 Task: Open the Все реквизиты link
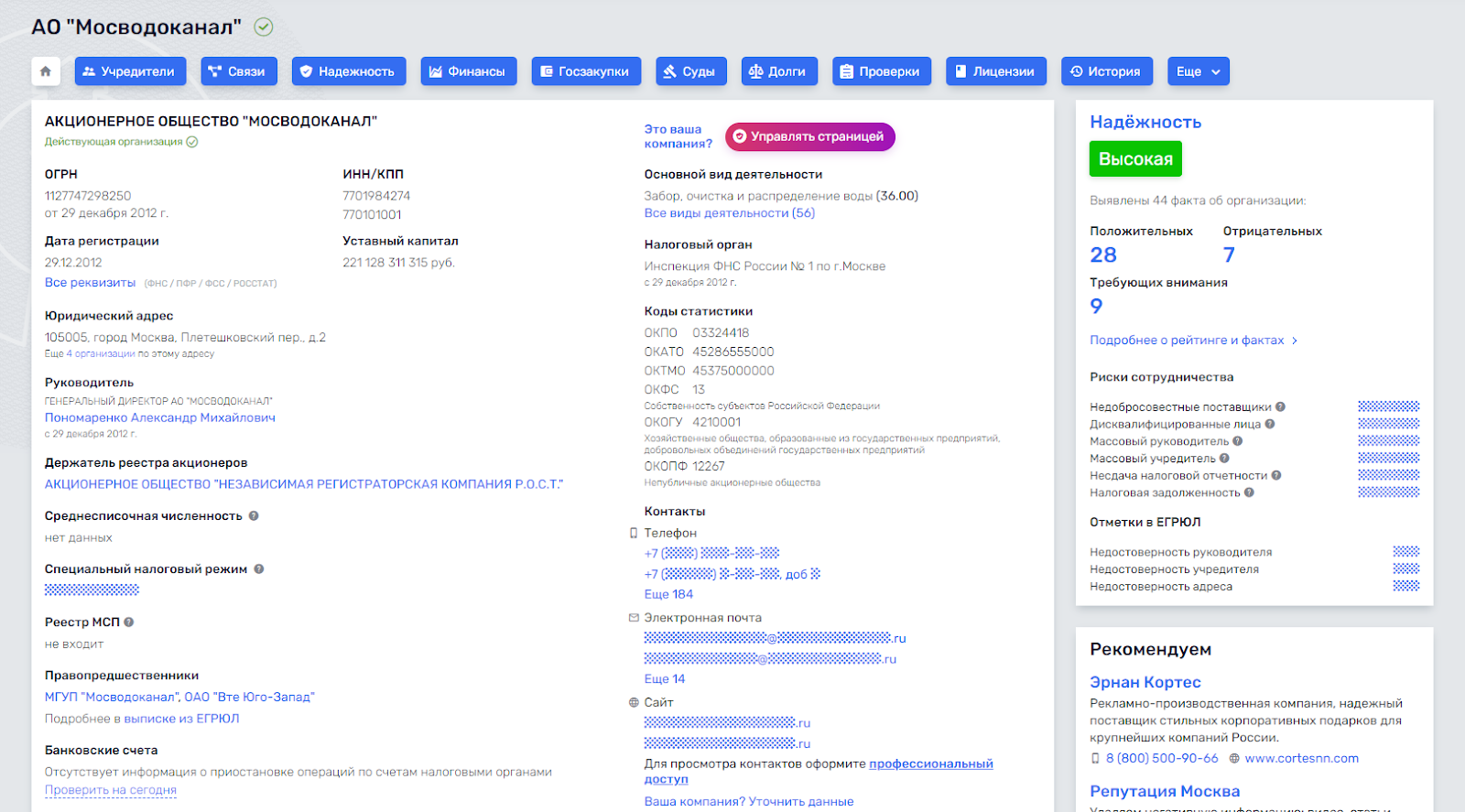pyautogui.click(x=90, y=283)
